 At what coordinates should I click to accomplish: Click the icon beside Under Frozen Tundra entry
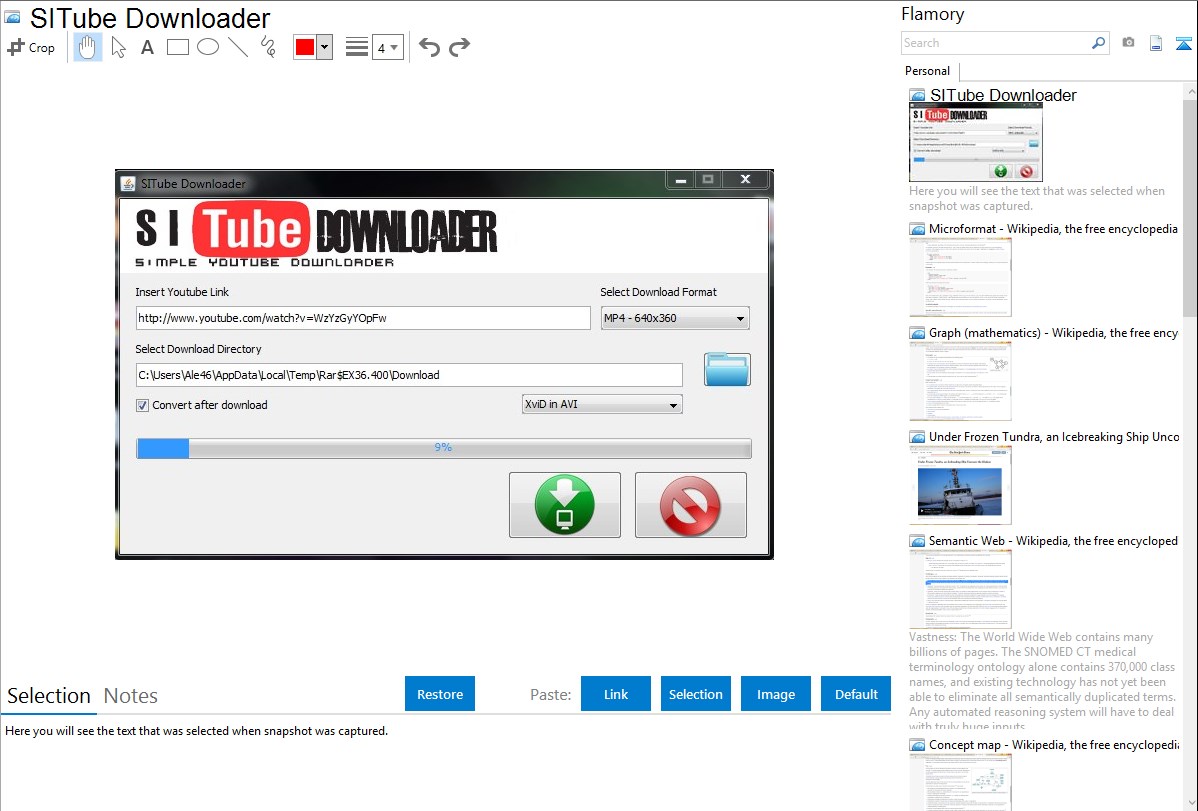tap(917, 437)
